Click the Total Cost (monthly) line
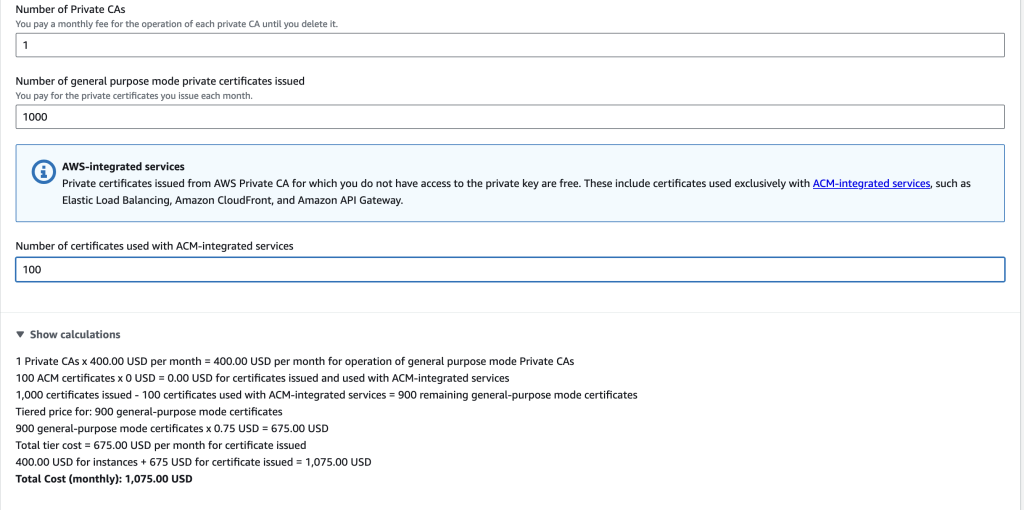Screen dimensions: 1024x510 coord(104,479)
